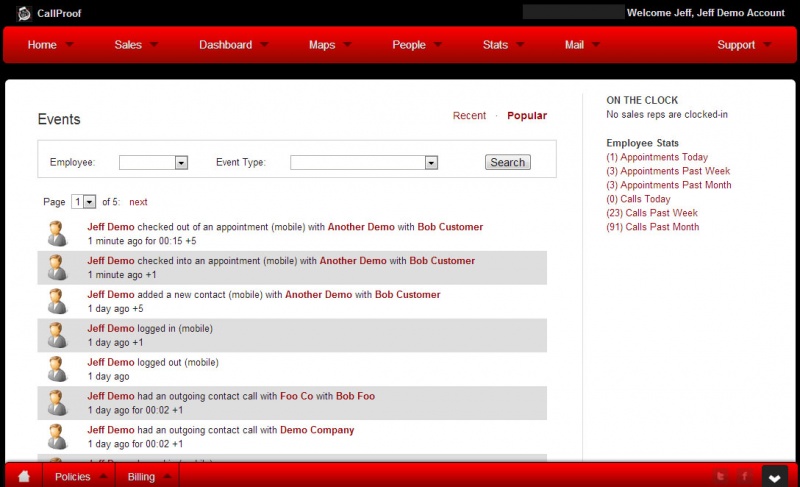Screen dimensions: 800x487
Task: Open the Sales menu
Action: tap(135, 45)
